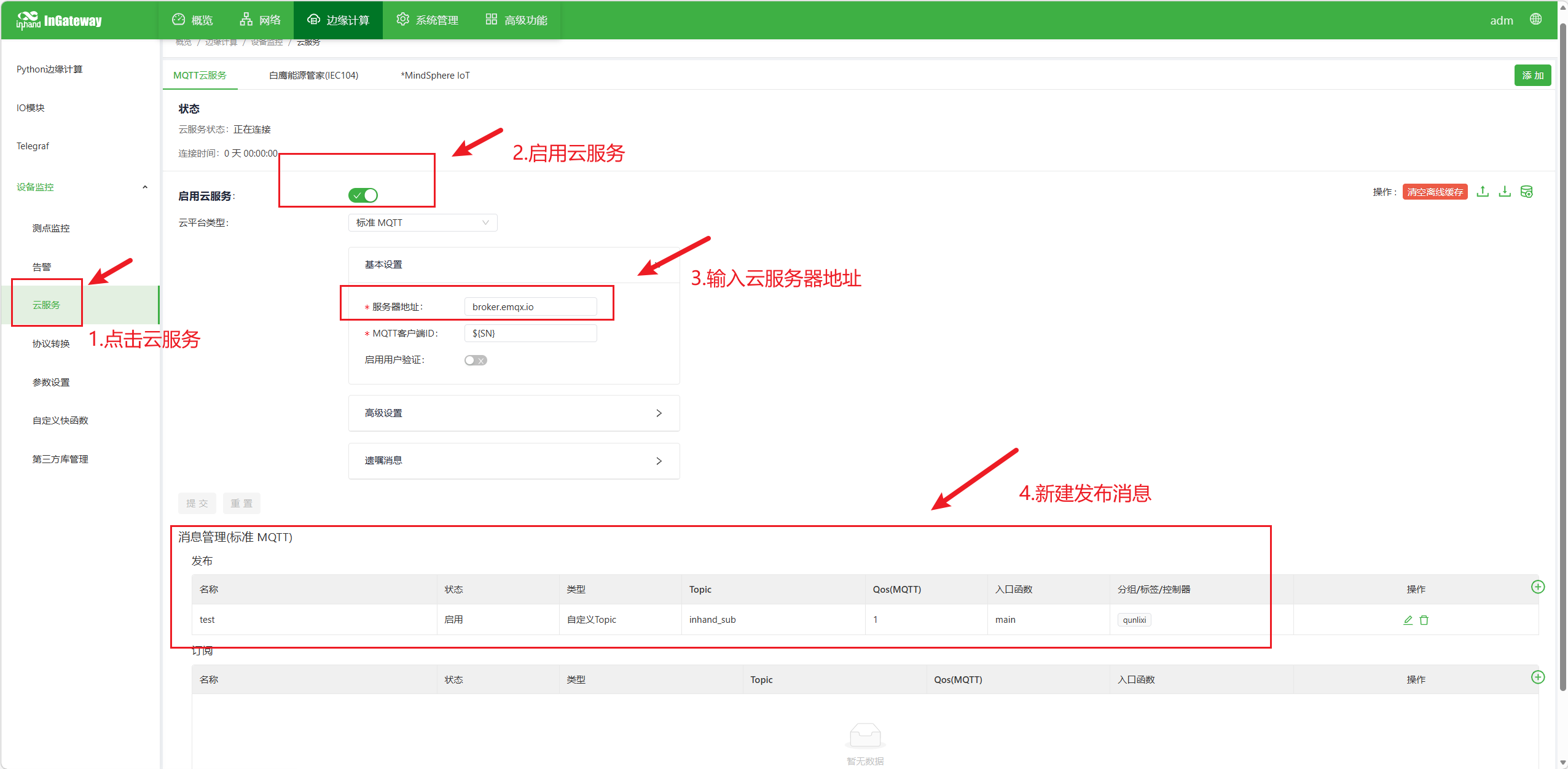
Task: Switch to the 白鹰能源管家(IEC104) tab
Action: 314,76
